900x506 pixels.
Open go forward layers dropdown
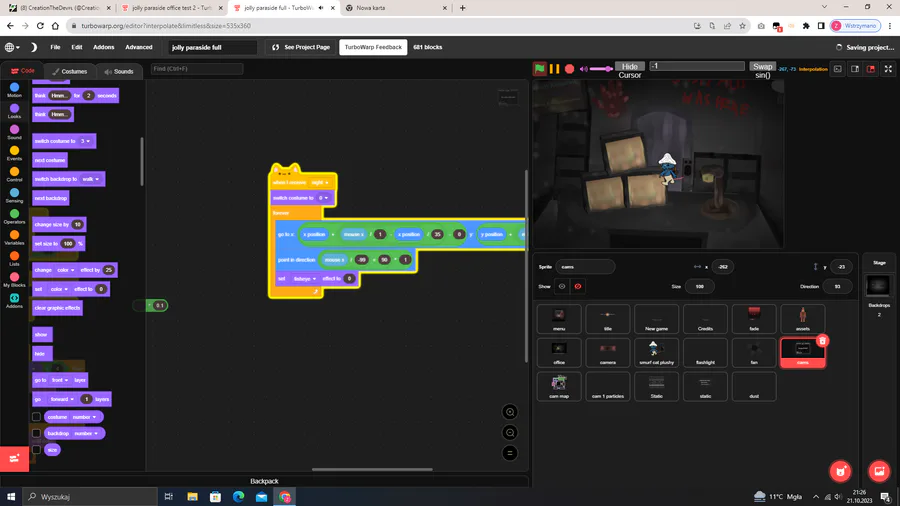pos(62,399)
